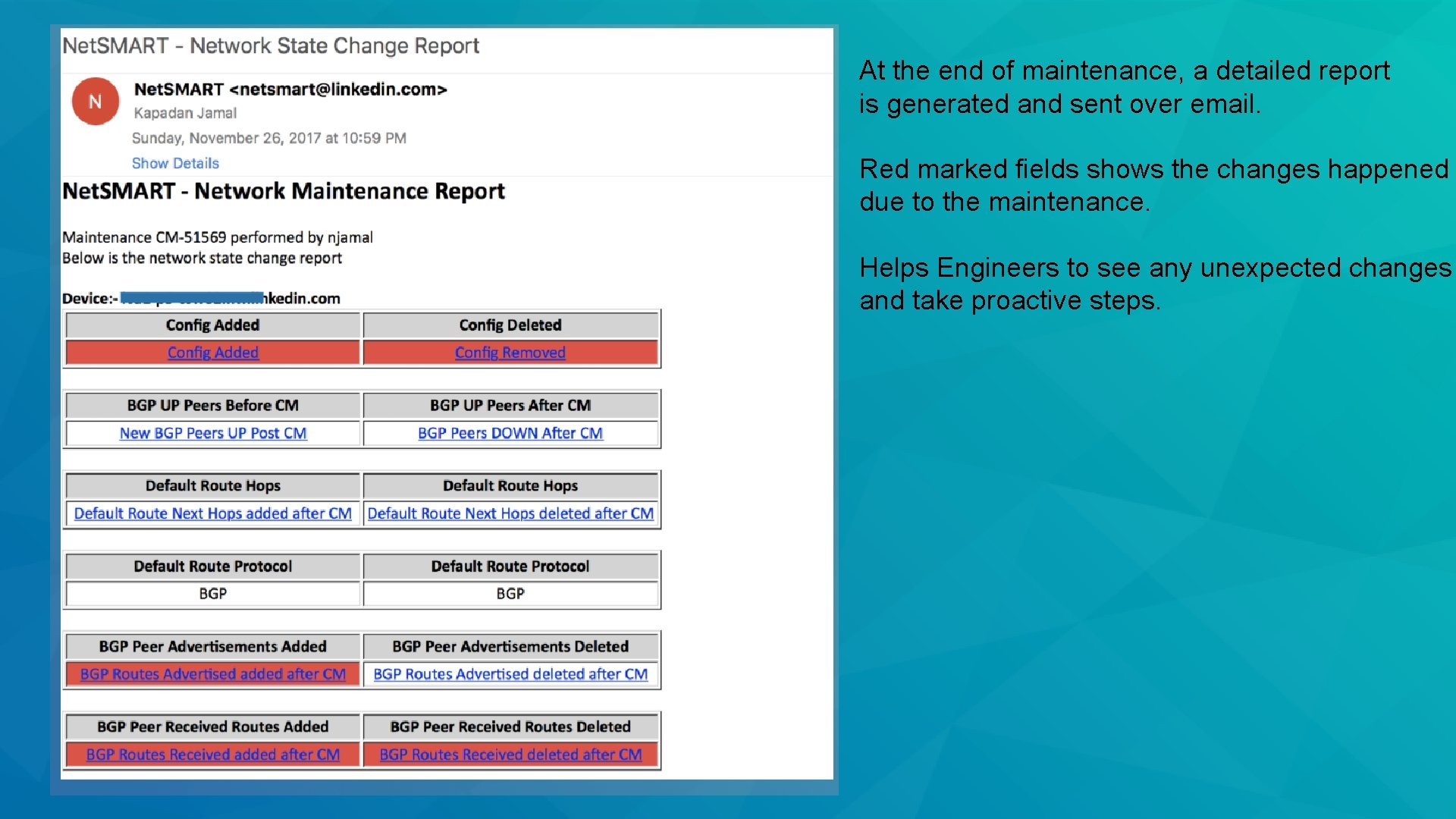Image resolution: width=1456 pixels, height=819 pixels.
Task: Select the email subject Network Maintenance Report
Action: (284, 191)
